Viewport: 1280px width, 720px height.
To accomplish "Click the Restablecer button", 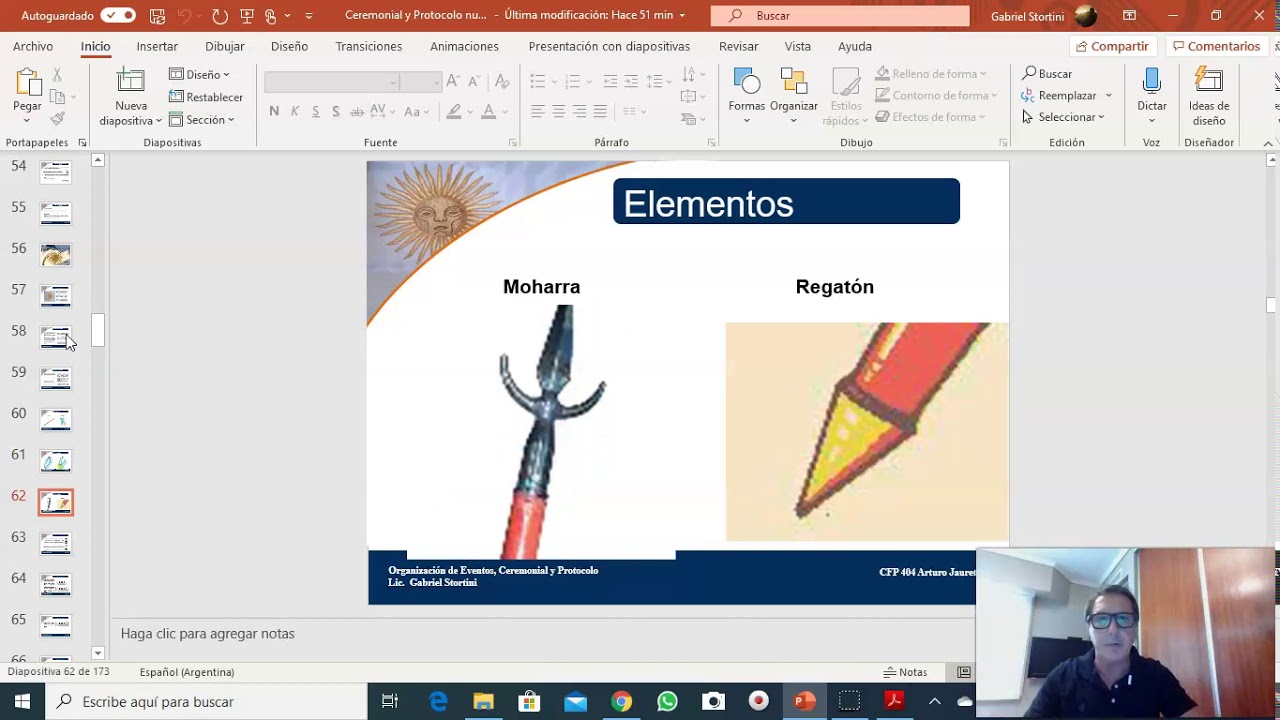I will [206, 97].
